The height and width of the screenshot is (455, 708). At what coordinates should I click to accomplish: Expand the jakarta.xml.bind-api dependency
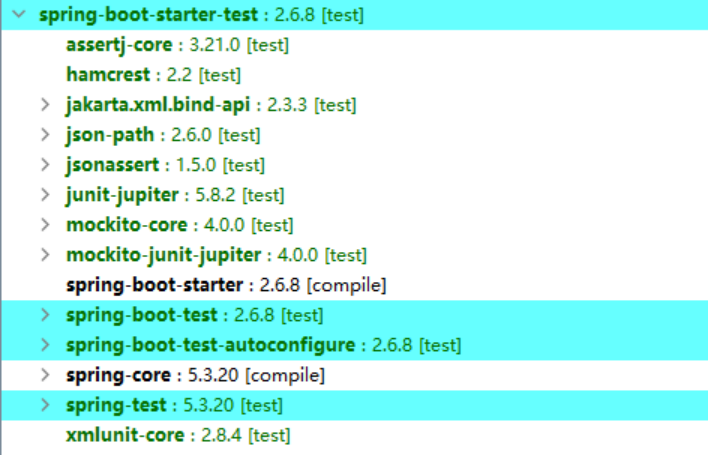click(x=45, y=105)
